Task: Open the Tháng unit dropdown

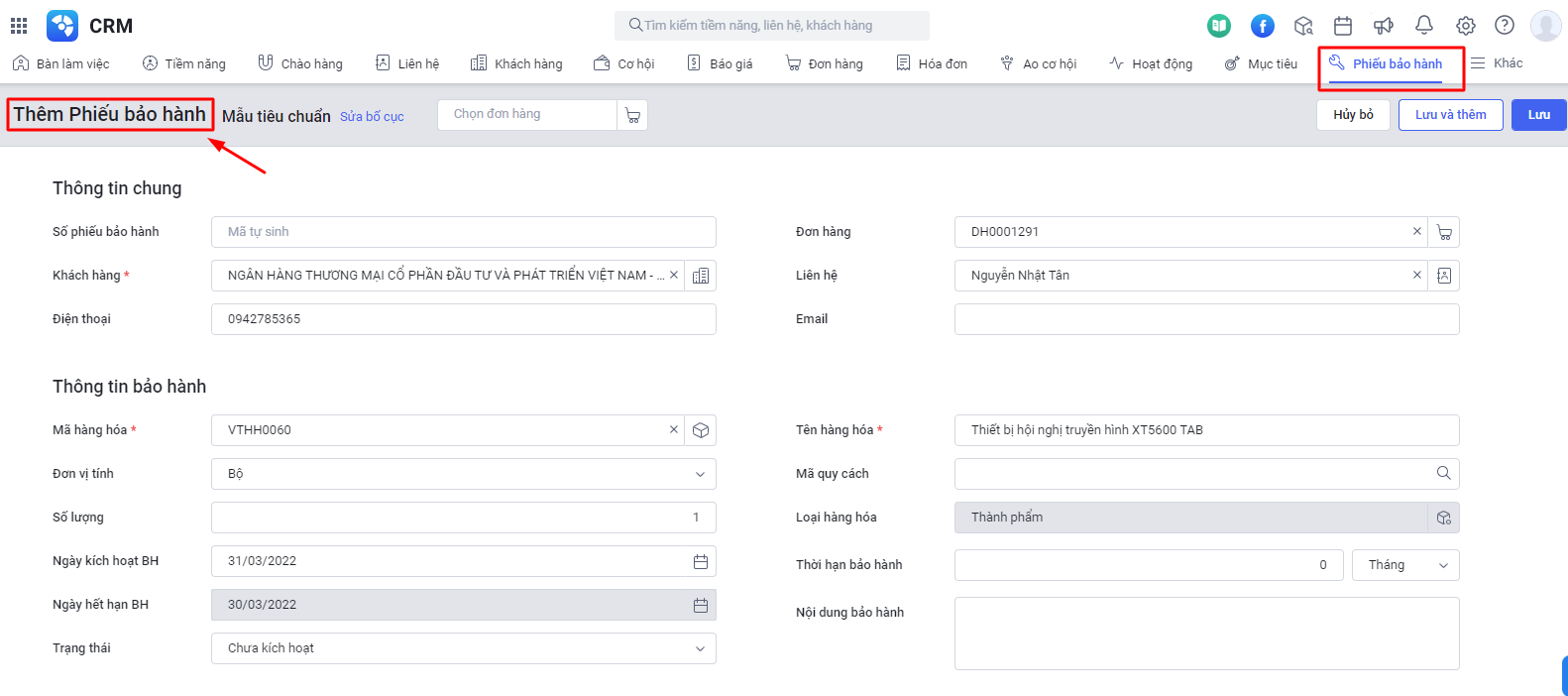Action: coord(1405,565)
